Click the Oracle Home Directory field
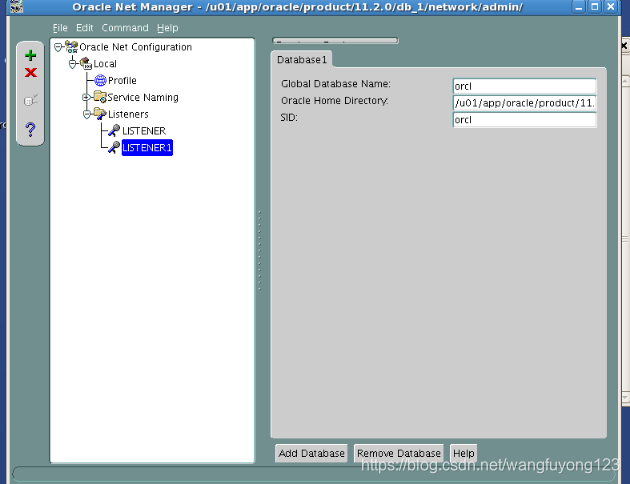The image size is (630, 484). tap(524, 103)
